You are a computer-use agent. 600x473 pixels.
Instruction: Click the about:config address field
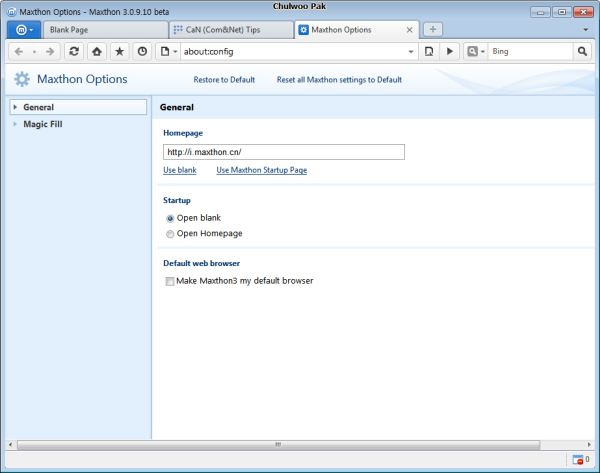[x=293, y=51]
